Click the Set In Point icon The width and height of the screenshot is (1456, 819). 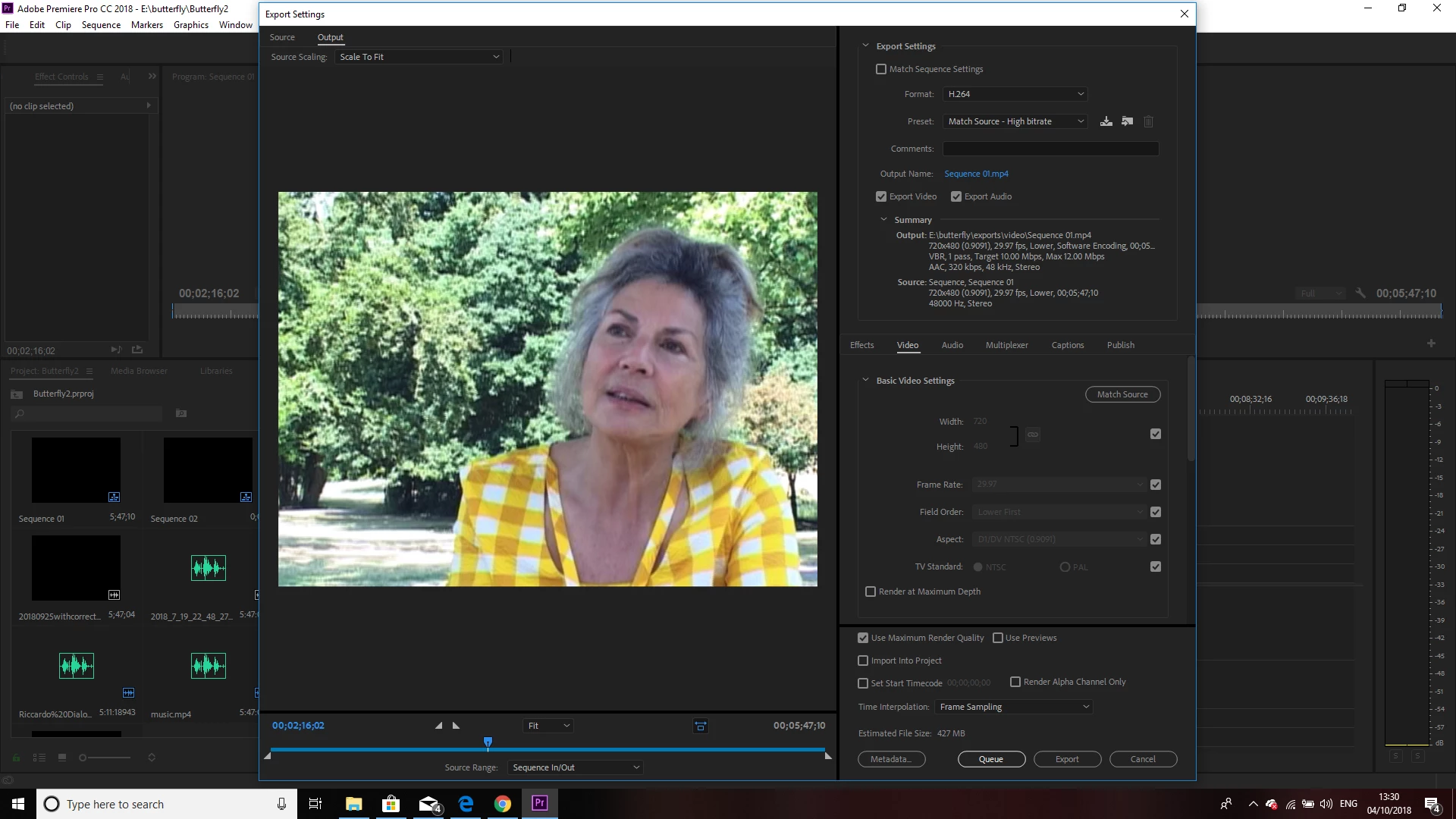(438, 726)
